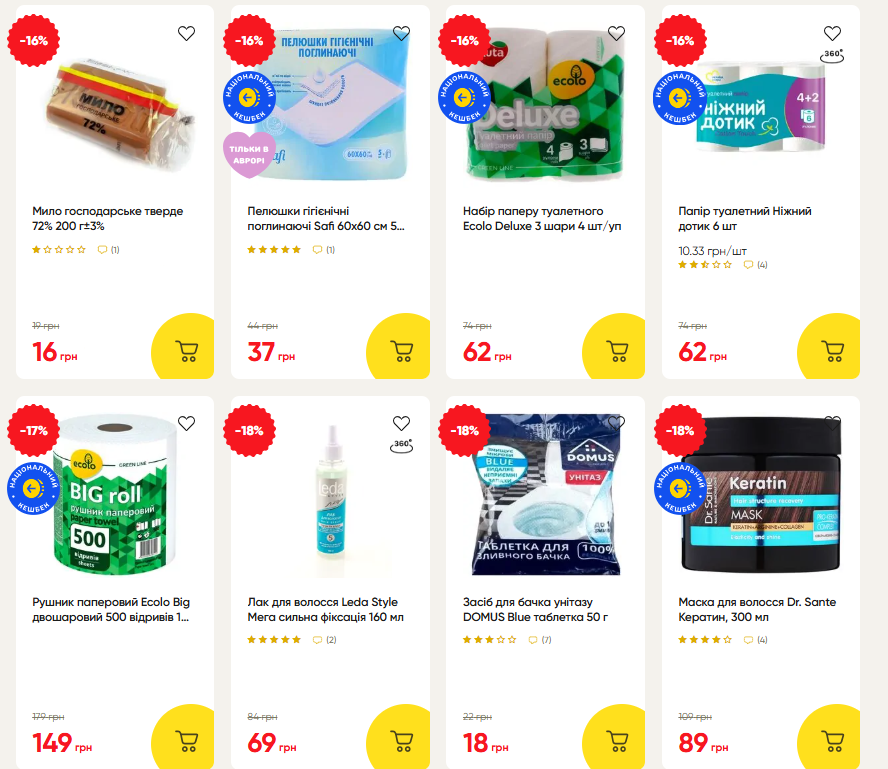
Task: Click the Тільки в Аврорі heart badge
Action: point(248,156)
